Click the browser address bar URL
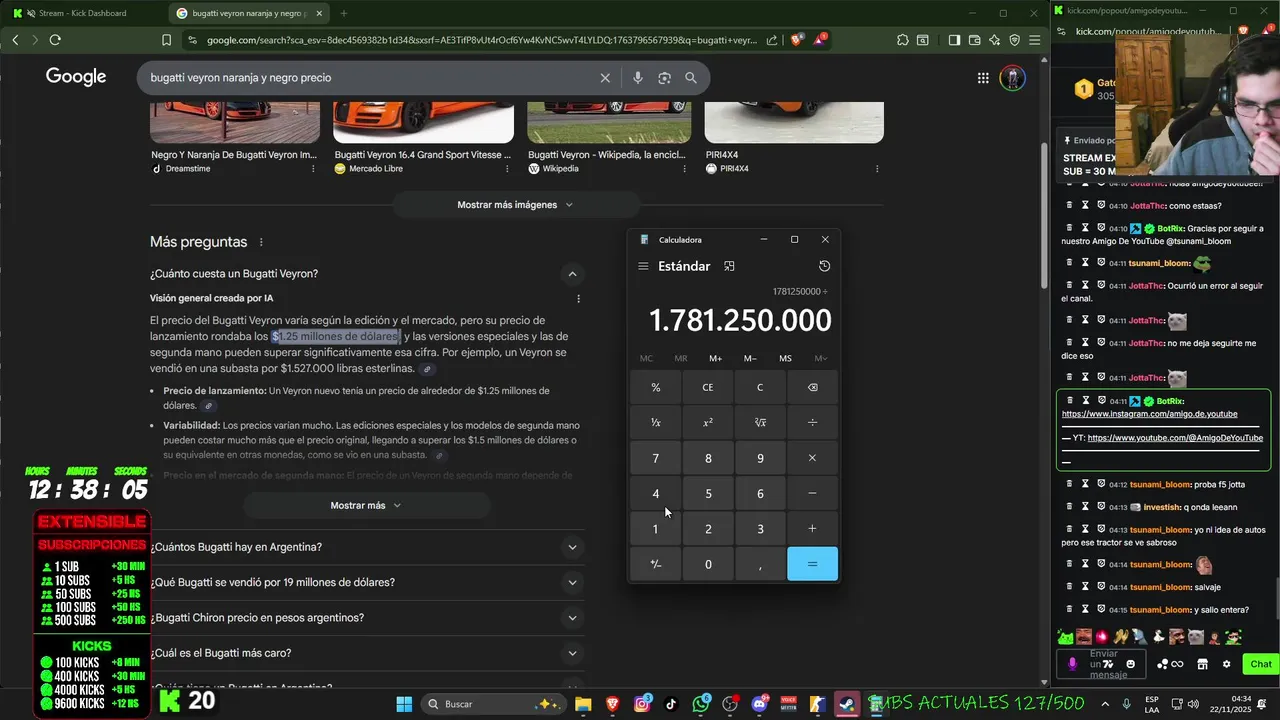The width and height of the screenshot is (1280, 720). (x=482, y=40)
